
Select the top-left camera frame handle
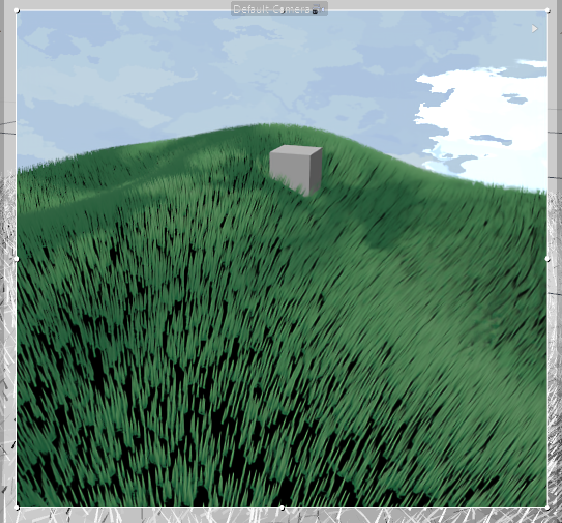pyautogui.click(x=17, y=10)
